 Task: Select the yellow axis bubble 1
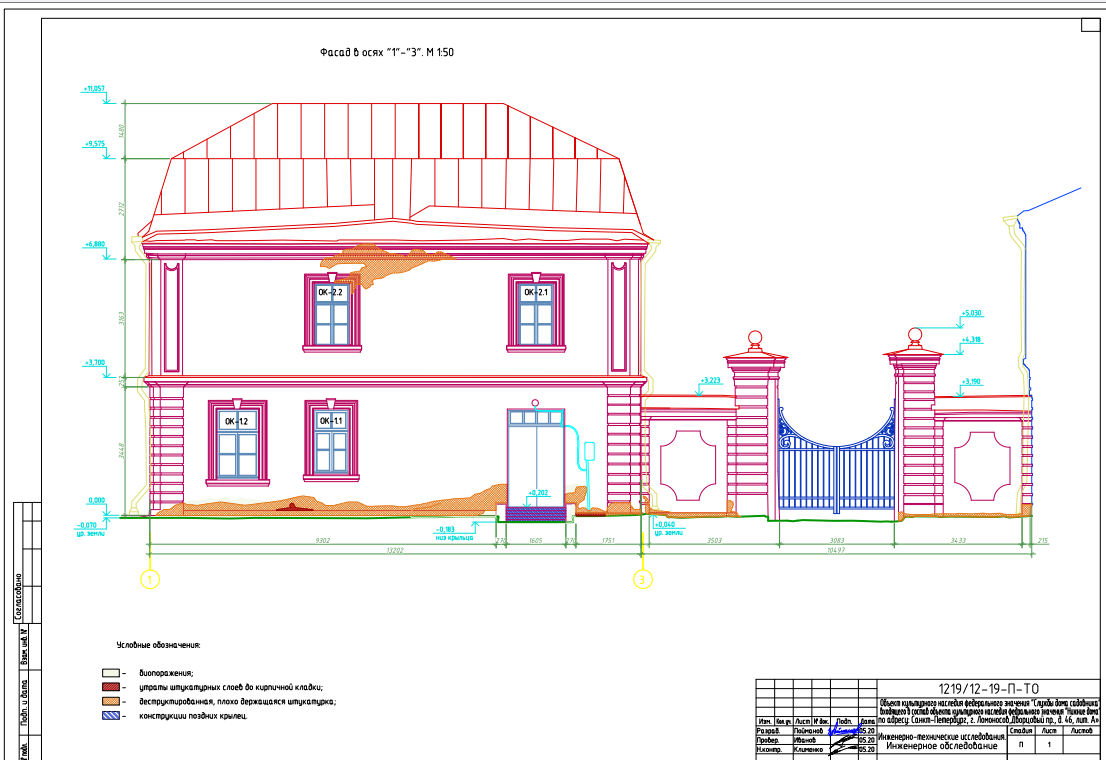pos(150,579)
